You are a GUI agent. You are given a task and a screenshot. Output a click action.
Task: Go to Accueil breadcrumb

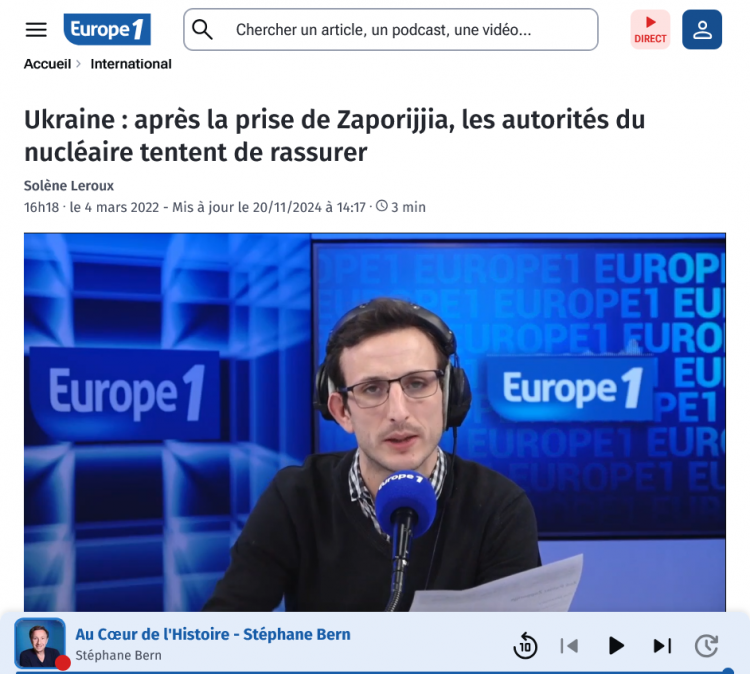(47, 64)
